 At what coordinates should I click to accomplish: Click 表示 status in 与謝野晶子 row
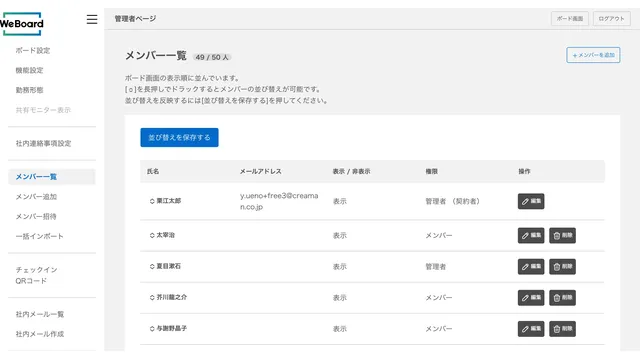click(x=340, y=329)
